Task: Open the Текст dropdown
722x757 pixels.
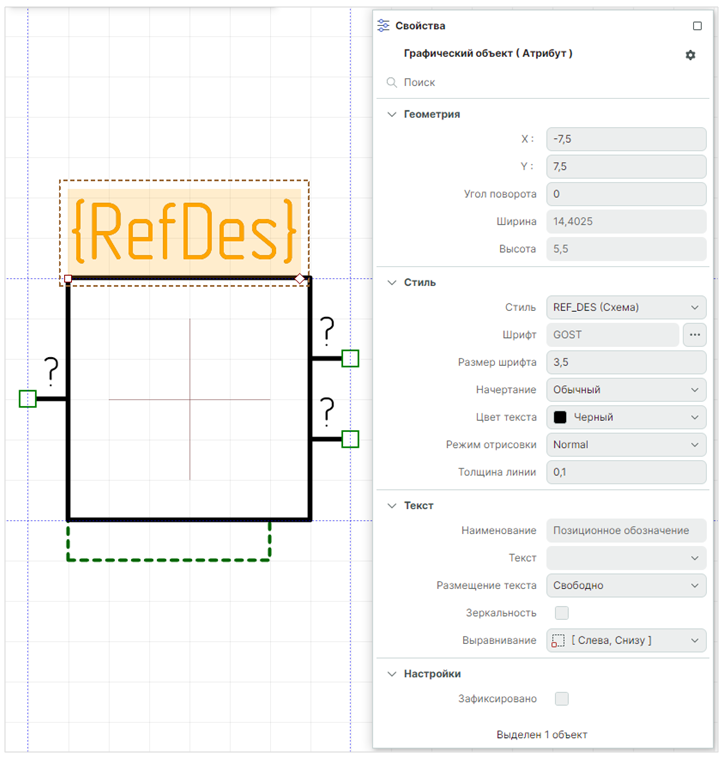Action: click(x=626, y=558)
